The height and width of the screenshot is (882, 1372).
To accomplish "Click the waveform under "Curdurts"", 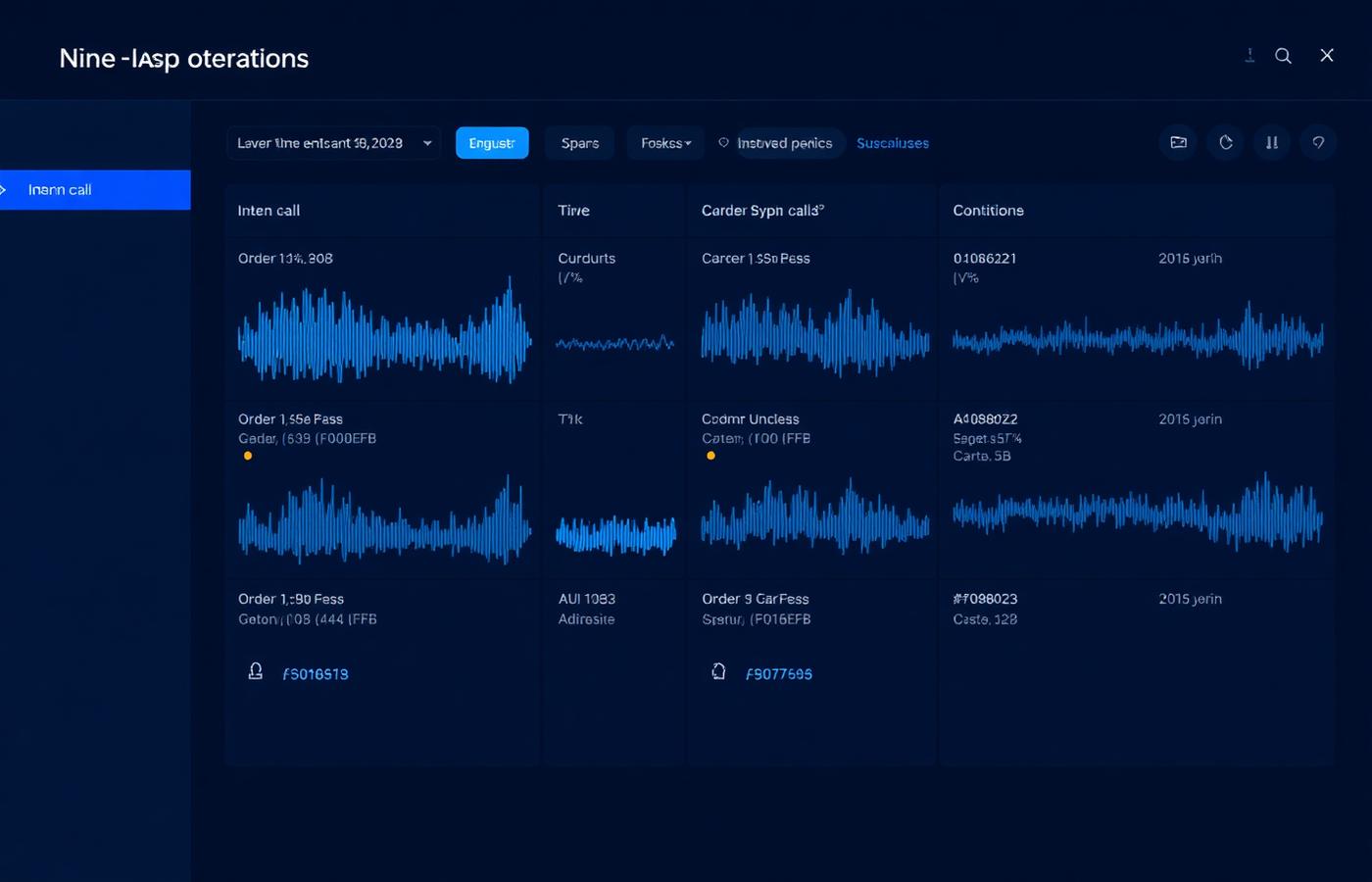I will coord(615,344).
